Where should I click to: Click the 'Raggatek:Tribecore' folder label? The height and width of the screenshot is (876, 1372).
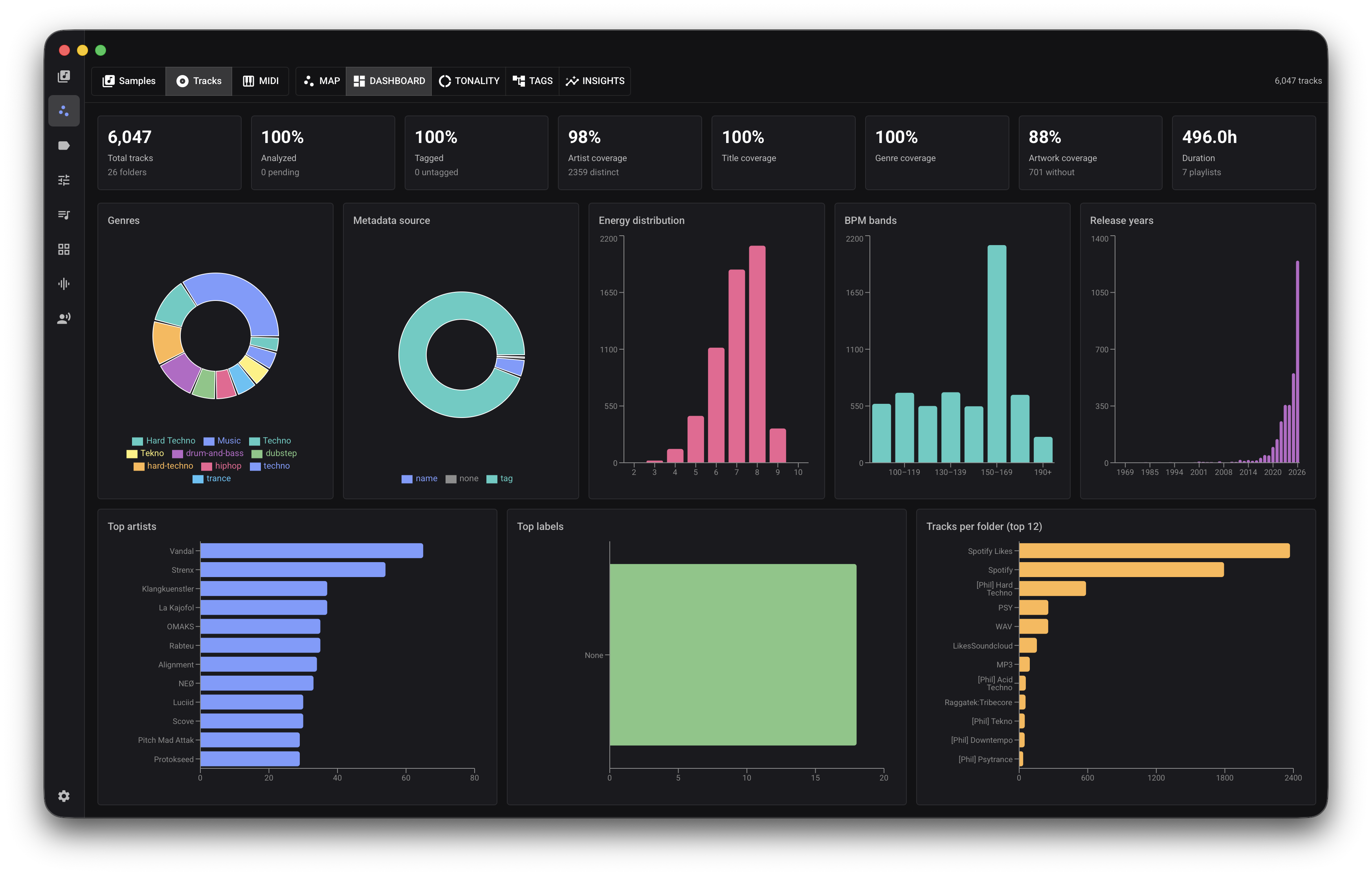[x=978, y=702]
